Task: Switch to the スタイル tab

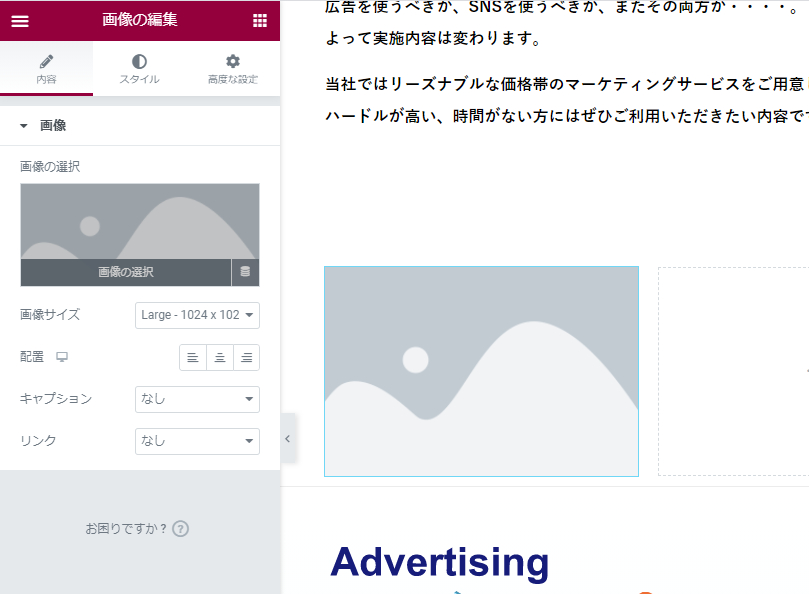Action: point(139,68)
